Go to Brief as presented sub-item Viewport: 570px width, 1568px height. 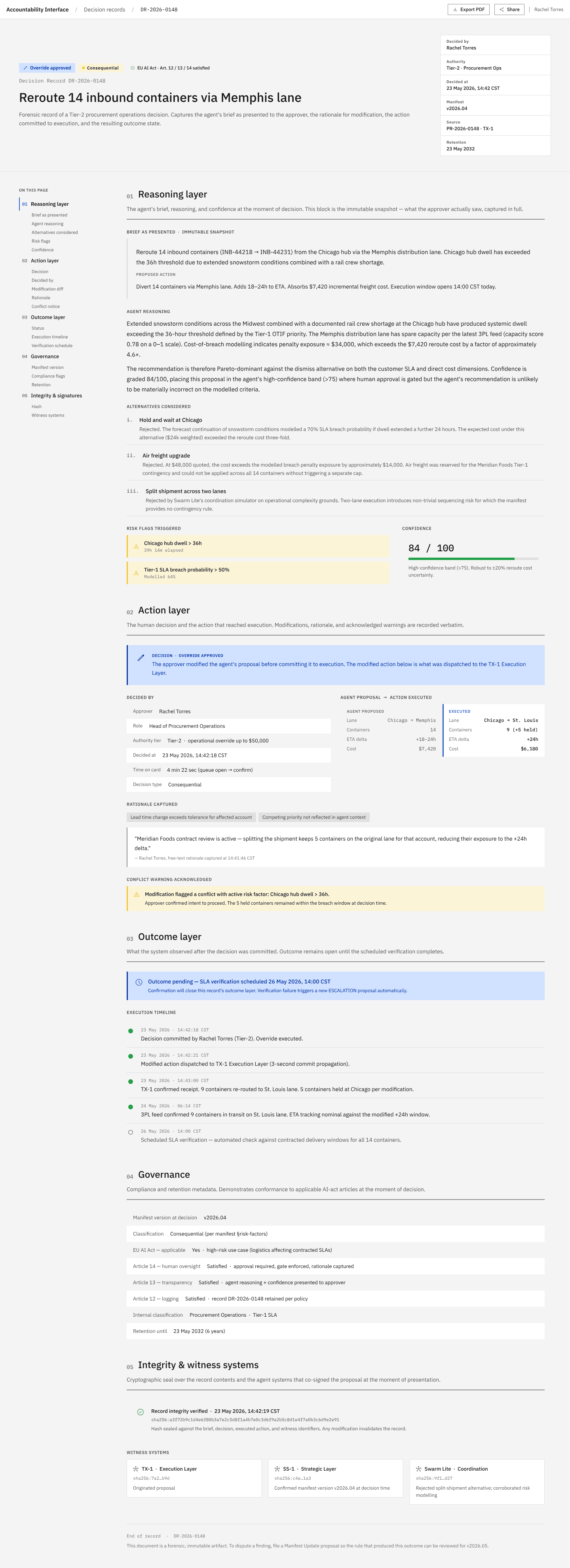(x=49, y=215)
